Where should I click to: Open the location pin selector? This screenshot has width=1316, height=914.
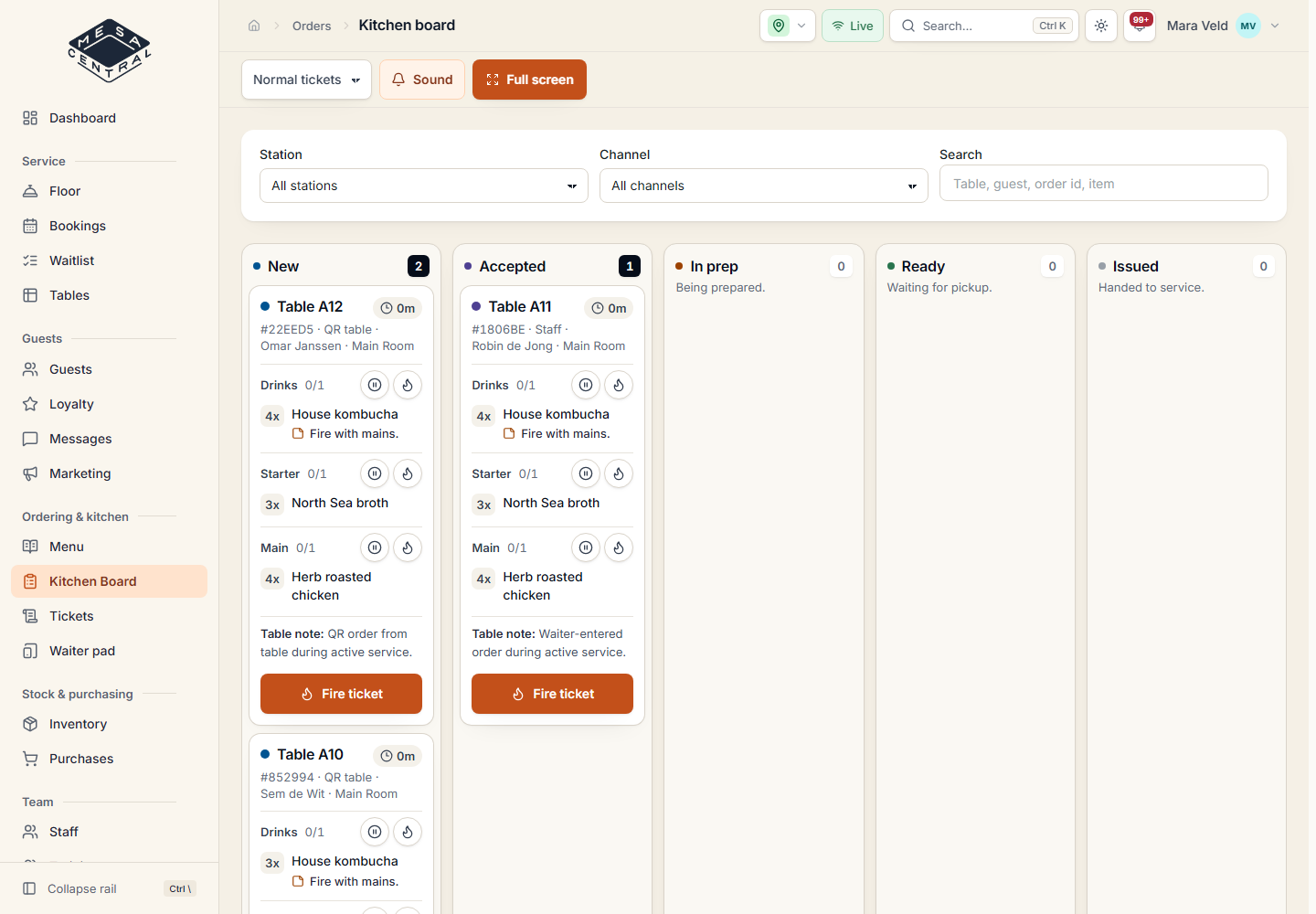point(788,26)
